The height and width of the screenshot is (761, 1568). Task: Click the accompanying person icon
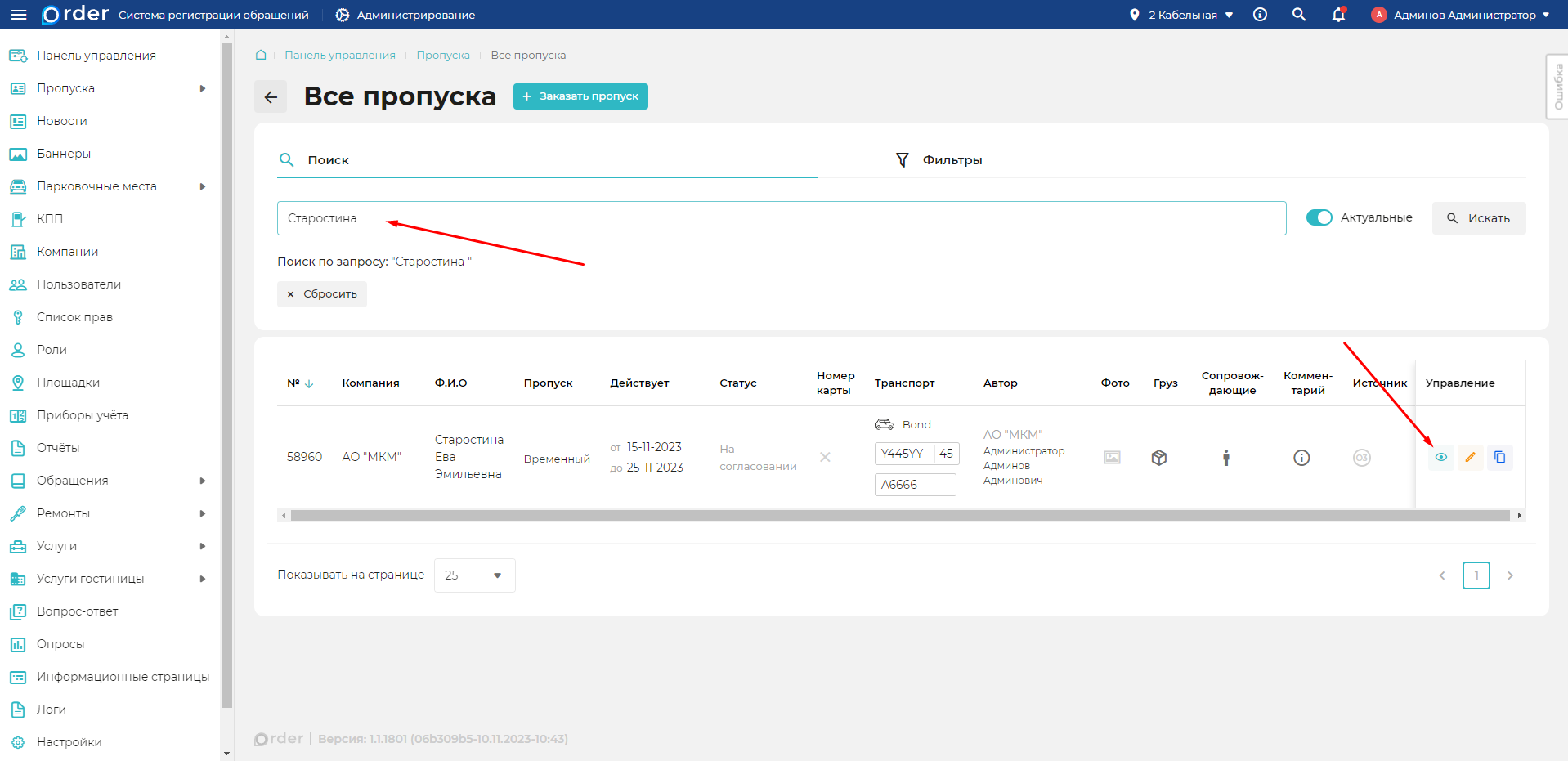click(1225, 458)
